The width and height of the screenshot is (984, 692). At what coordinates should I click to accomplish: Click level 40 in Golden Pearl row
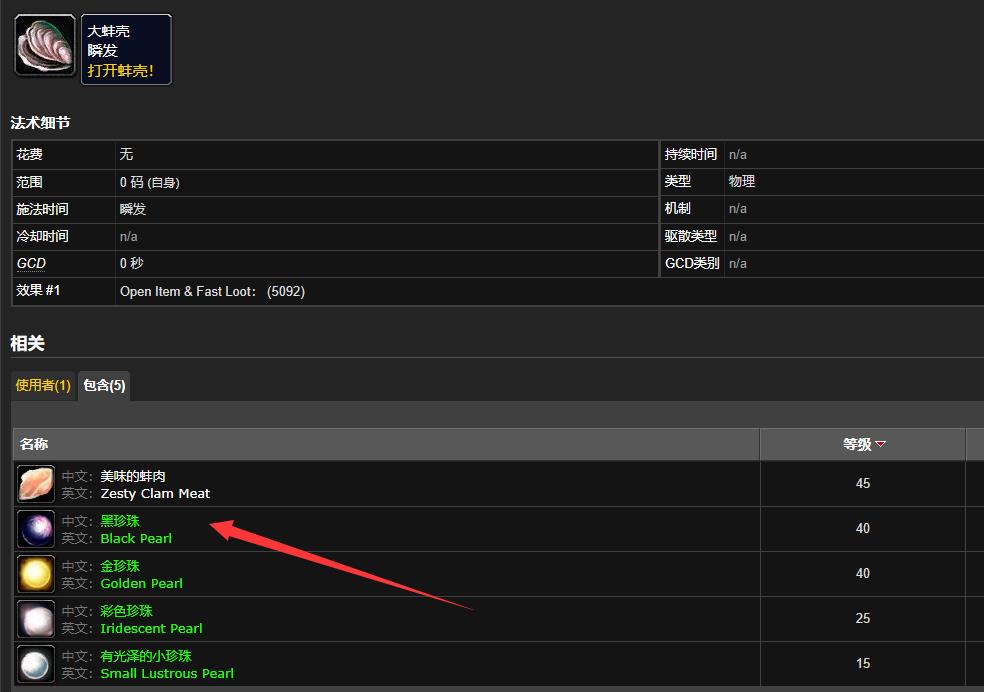click(863, 574)
